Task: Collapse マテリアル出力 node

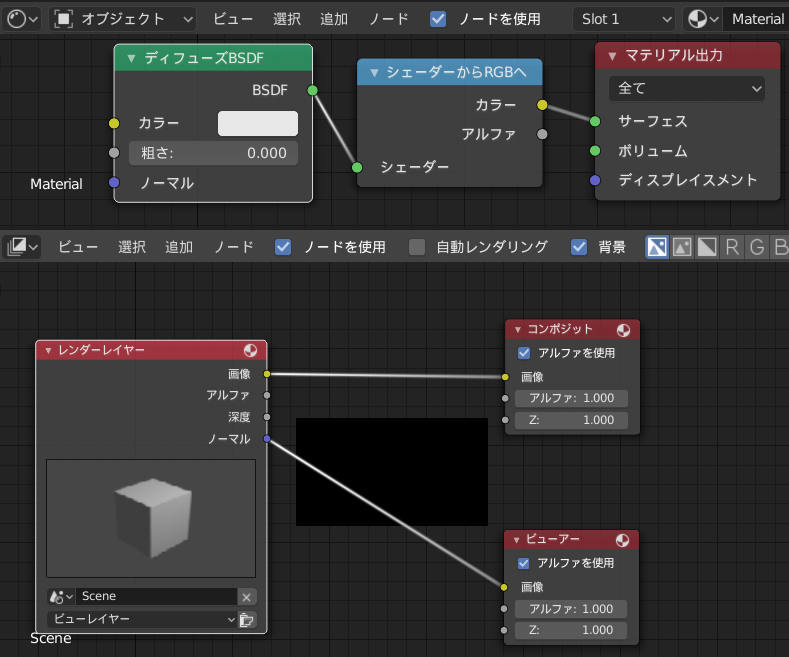Action: pyautogui.click(x=612, y=56)
